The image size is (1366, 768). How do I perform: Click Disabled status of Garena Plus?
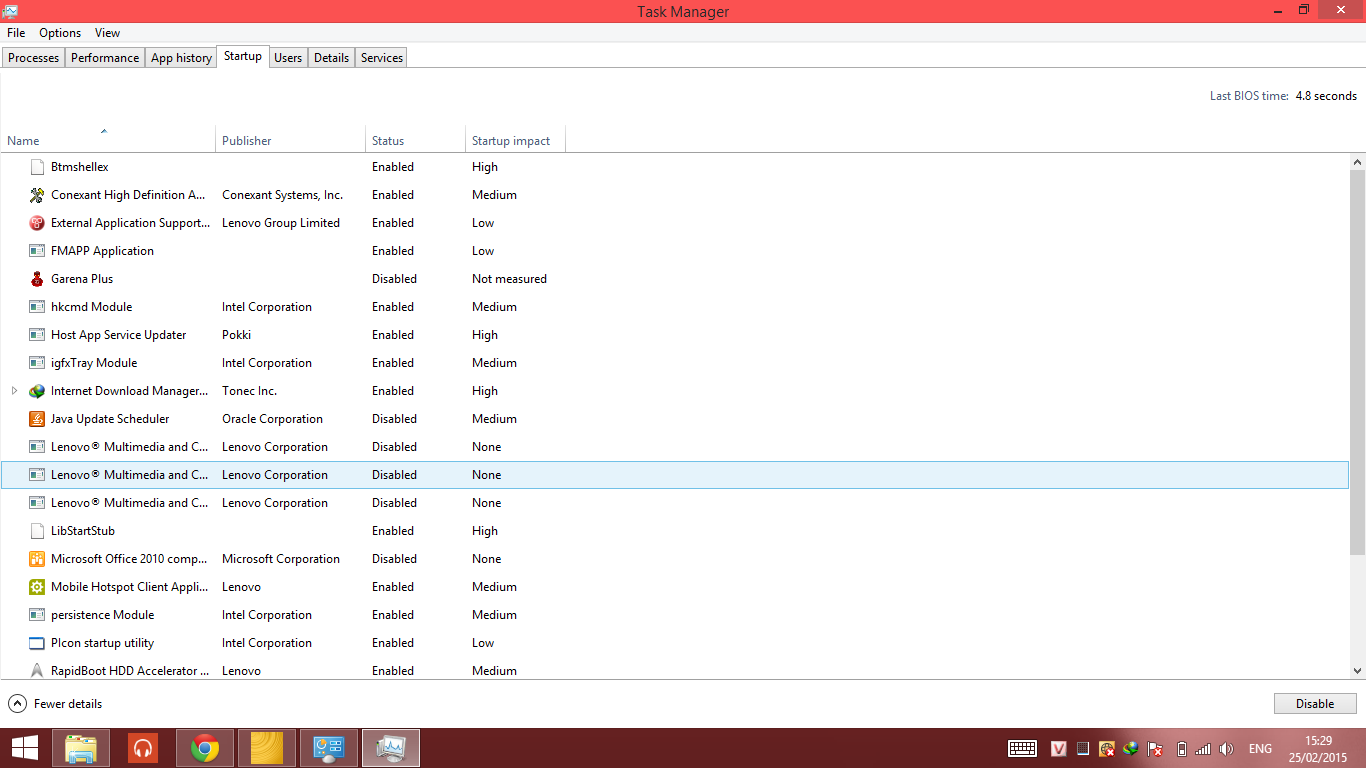coord(394,279)
